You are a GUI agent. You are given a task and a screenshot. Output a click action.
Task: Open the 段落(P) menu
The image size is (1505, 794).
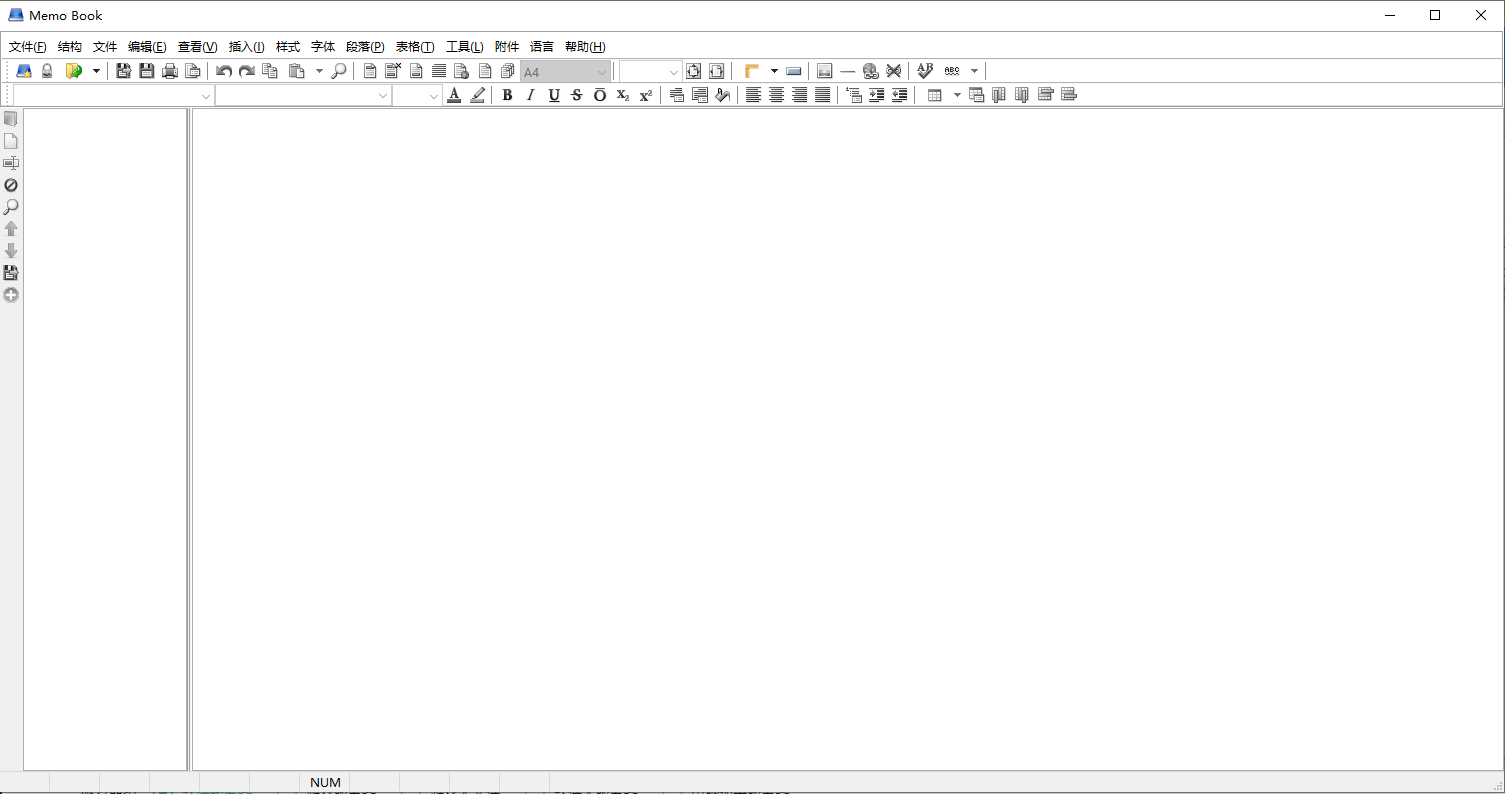(365, 47)
